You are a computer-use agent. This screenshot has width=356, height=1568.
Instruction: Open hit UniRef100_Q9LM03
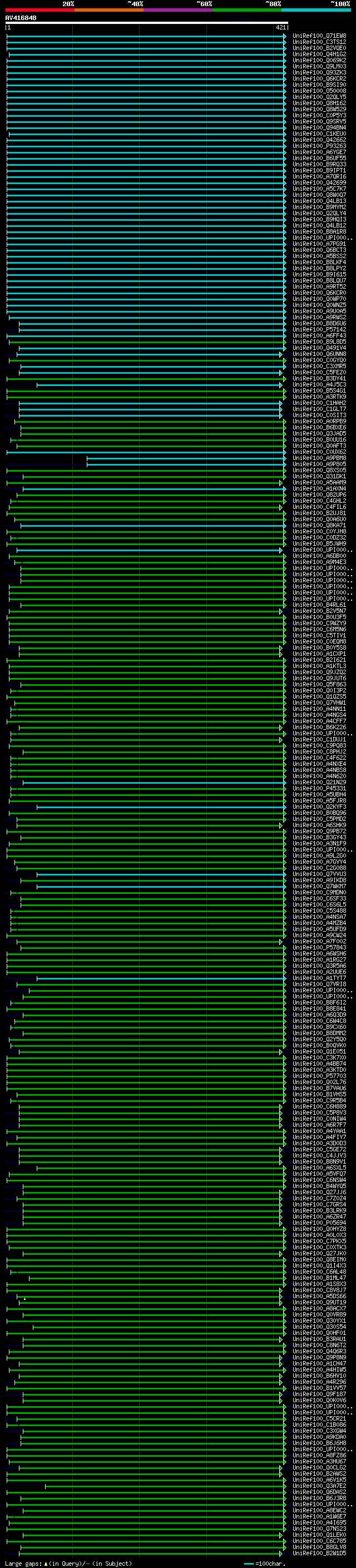(319, 66)
